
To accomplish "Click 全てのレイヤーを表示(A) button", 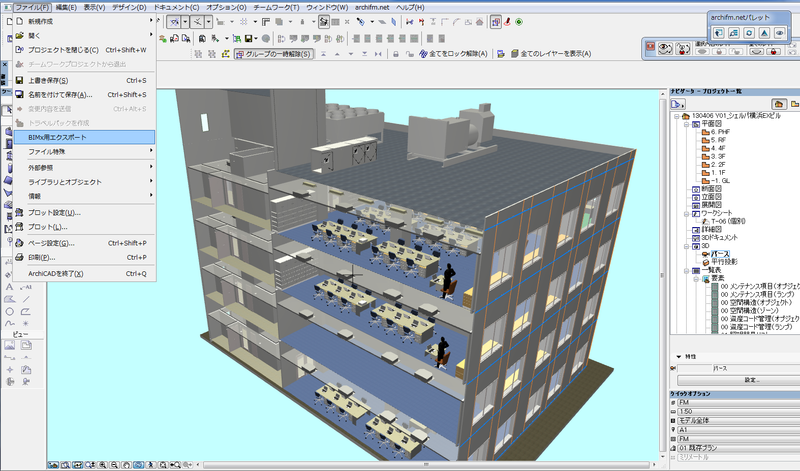I will (550, 54).
